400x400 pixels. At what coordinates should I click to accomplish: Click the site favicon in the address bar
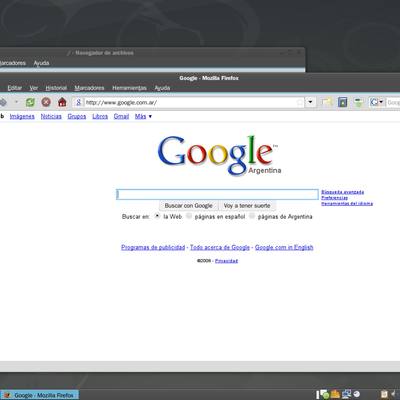tap(79, 102)
